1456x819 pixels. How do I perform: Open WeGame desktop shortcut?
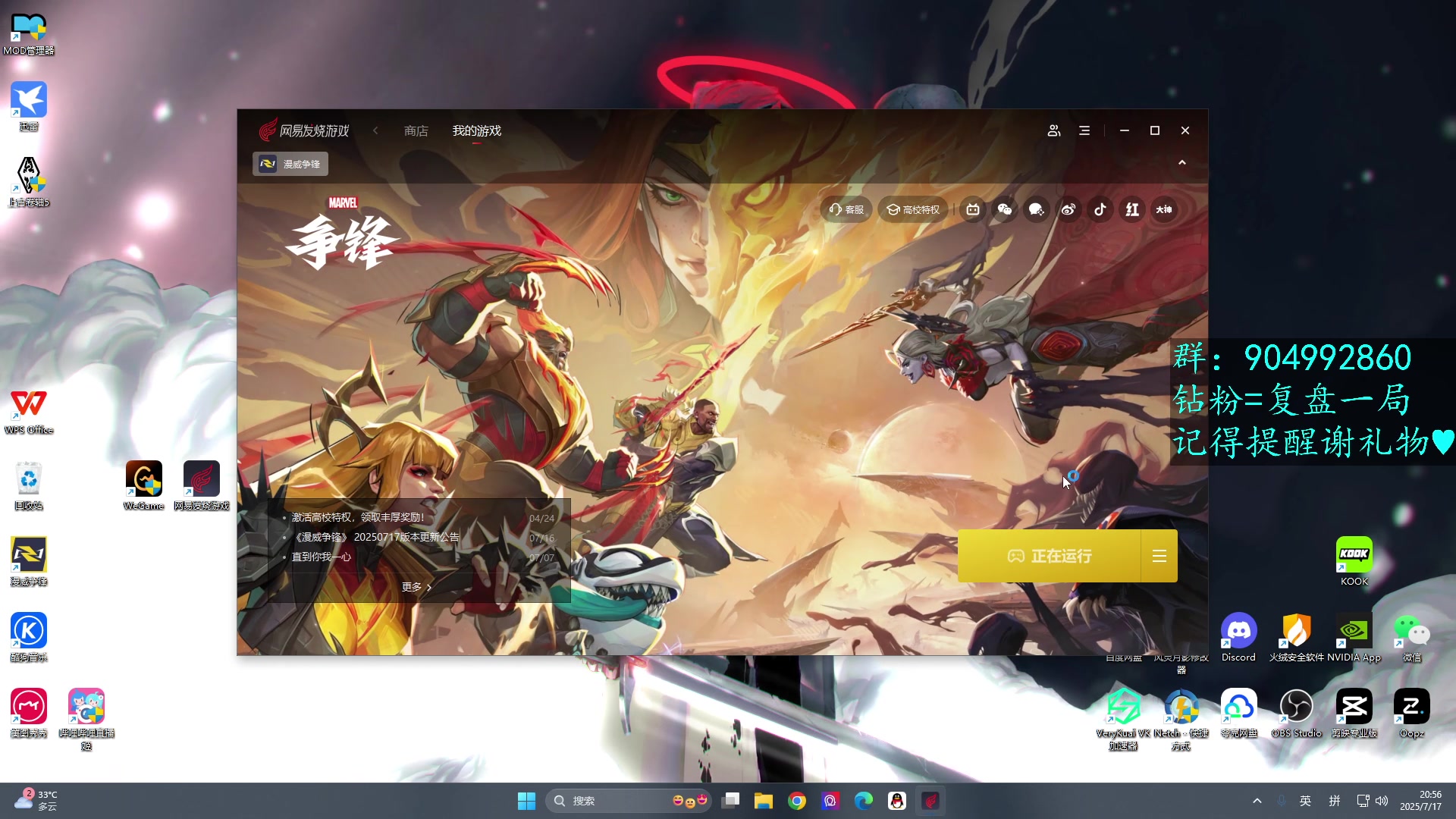pos(144,485)
